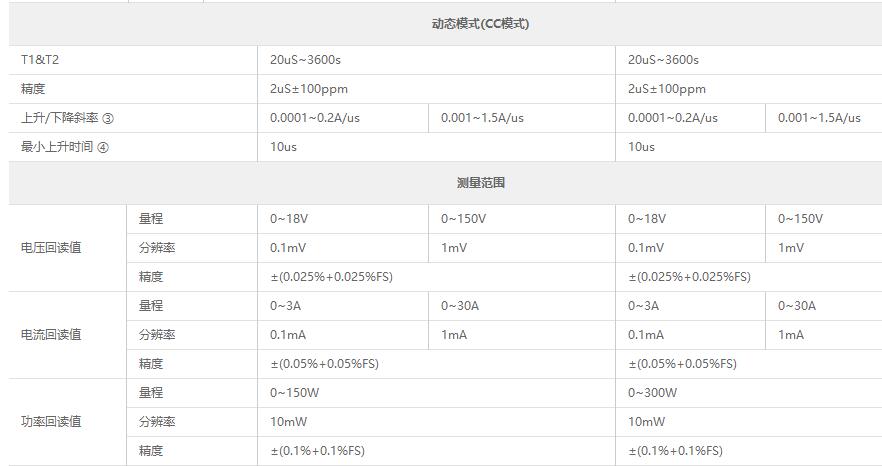Click the circled ④ footnote marker
The height and width of the screenshot is (466, 882).
[x=102, y=147]
